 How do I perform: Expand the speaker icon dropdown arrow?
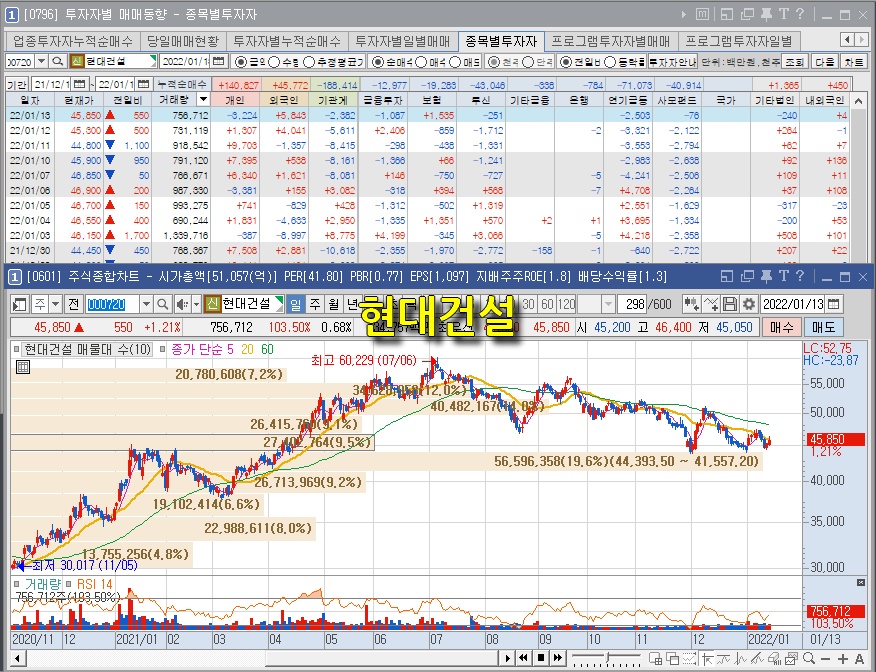click(196, 304)
